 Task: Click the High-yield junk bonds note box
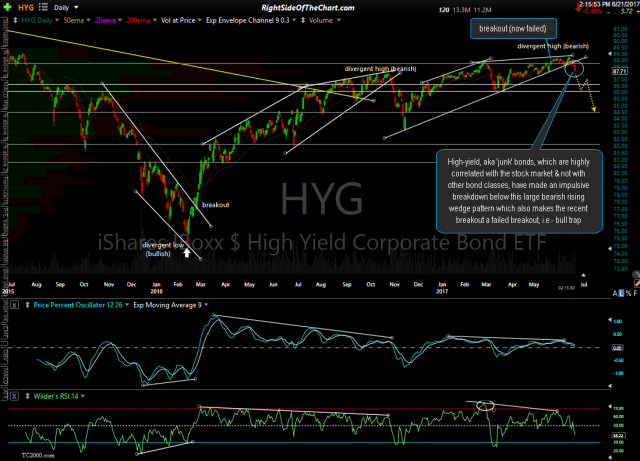(x=519, y=191)
